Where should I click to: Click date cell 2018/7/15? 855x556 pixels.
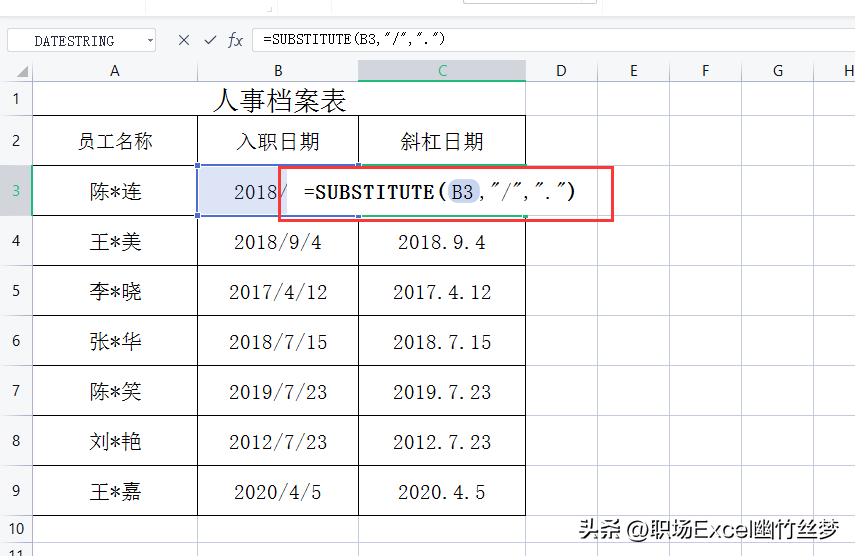pyautogui.click(x=278, y=341)
